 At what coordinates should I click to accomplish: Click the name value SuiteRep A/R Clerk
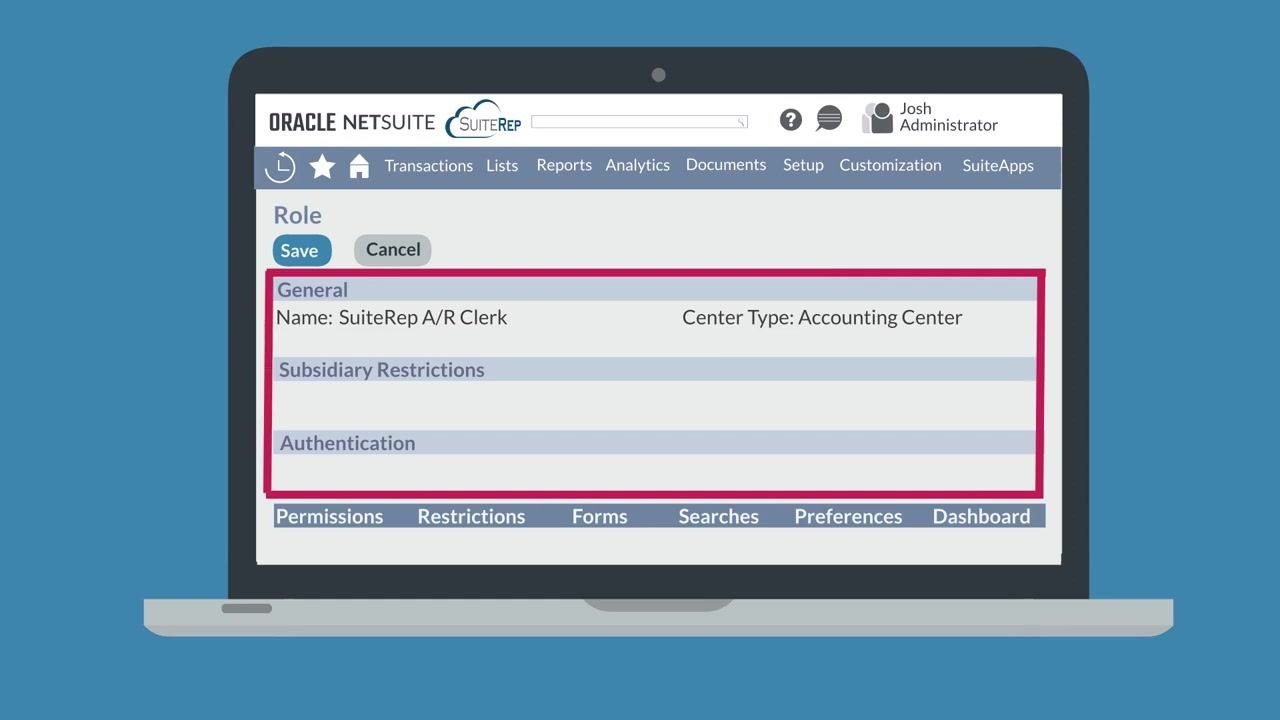(423, 317)
